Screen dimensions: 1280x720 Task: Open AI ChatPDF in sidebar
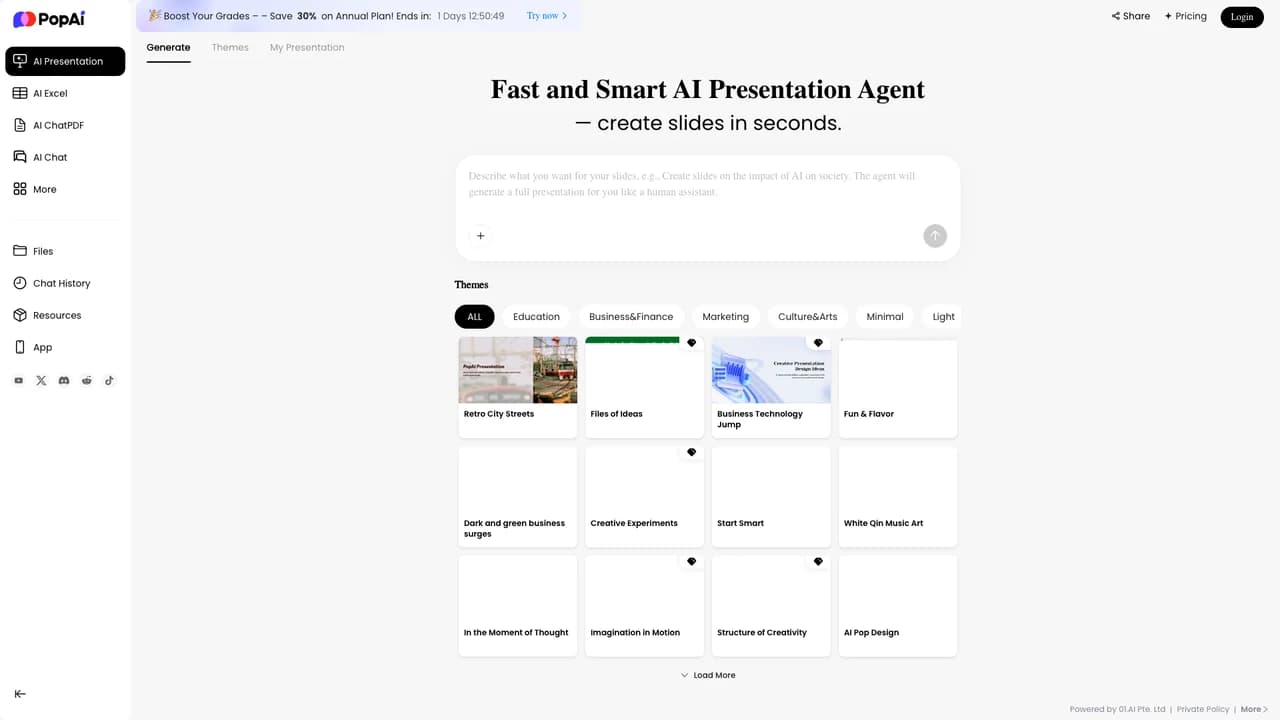(65, 125)
